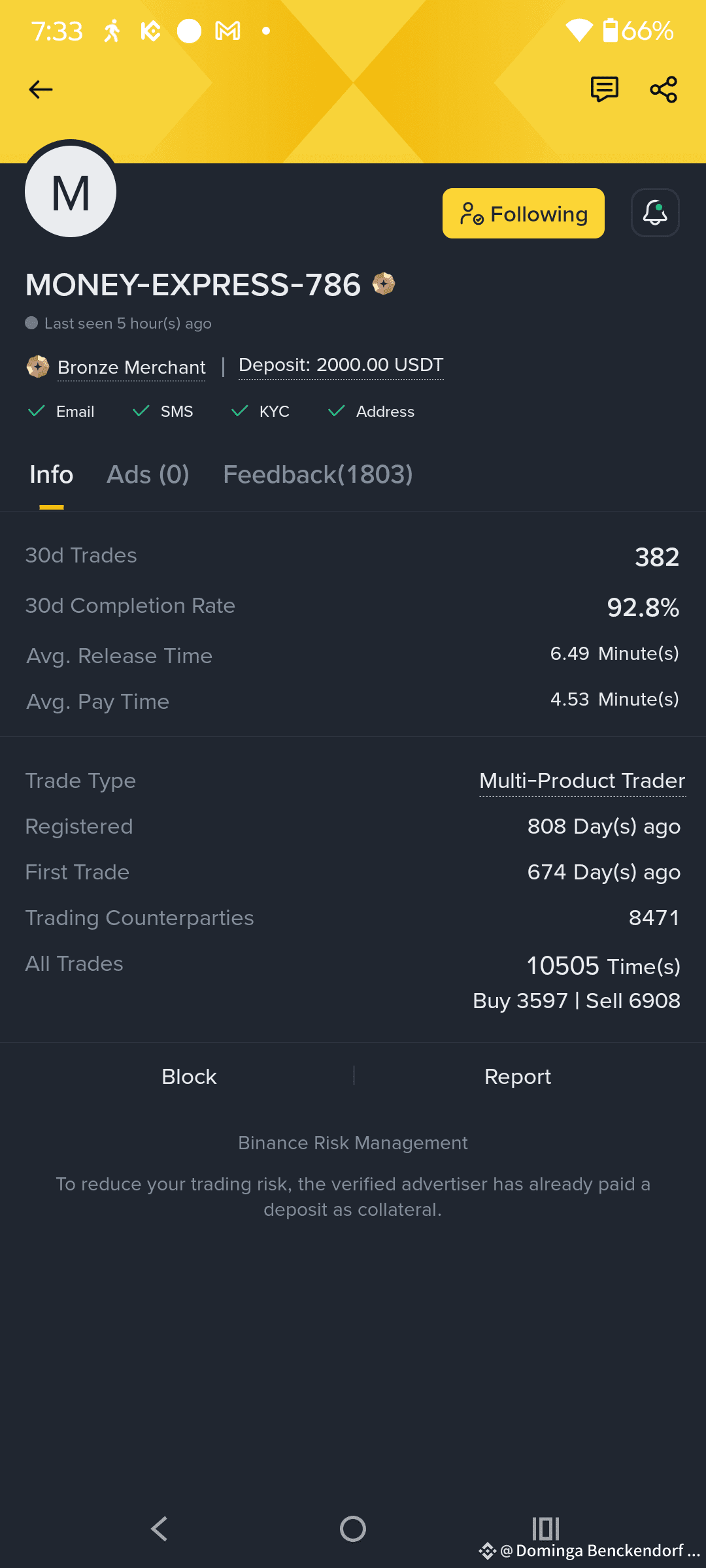This screenshot has height=1568, width=706.
Task: Tap merchant badge beside MONEY-EXPRESS-786 name
Action: point(384,284)
